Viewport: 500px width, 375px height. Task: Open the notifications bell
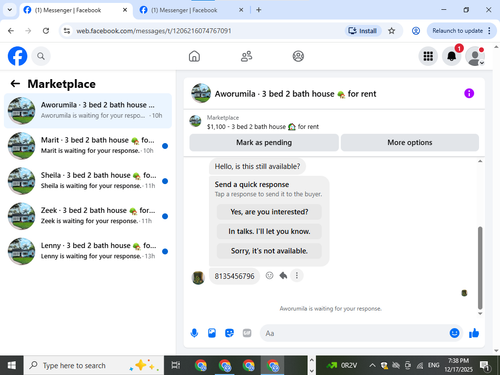click(x=452, y=56)
